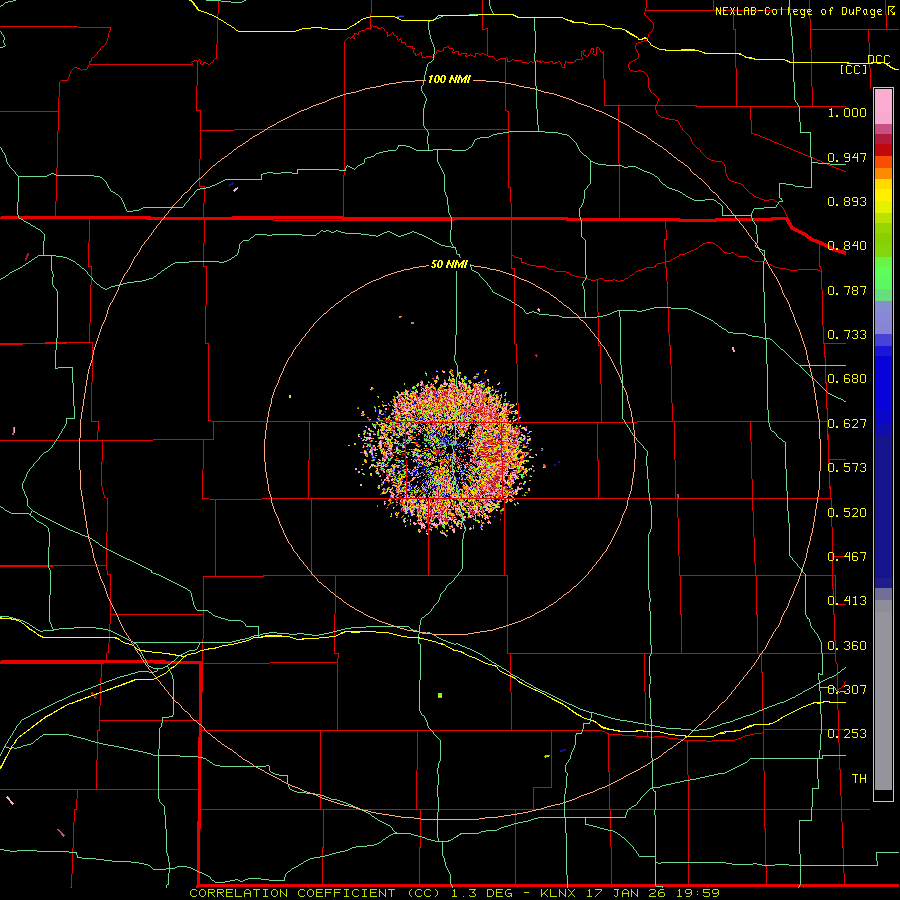
Task: Click the 0.413 legend value
Action: pos(847,601)
